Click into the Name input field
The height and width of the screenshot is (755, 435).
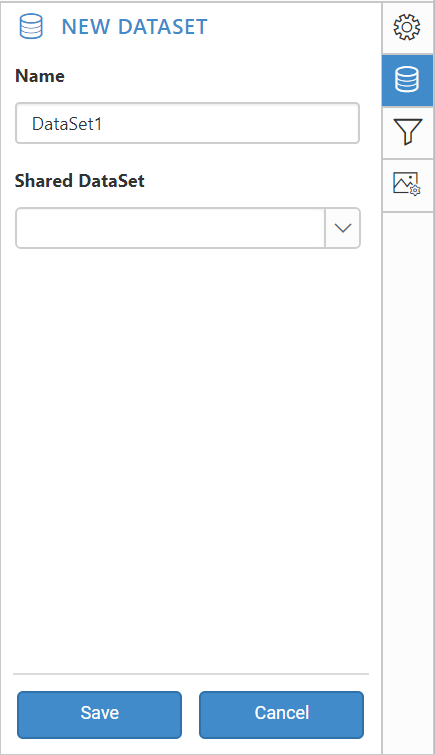coord(187,123)
